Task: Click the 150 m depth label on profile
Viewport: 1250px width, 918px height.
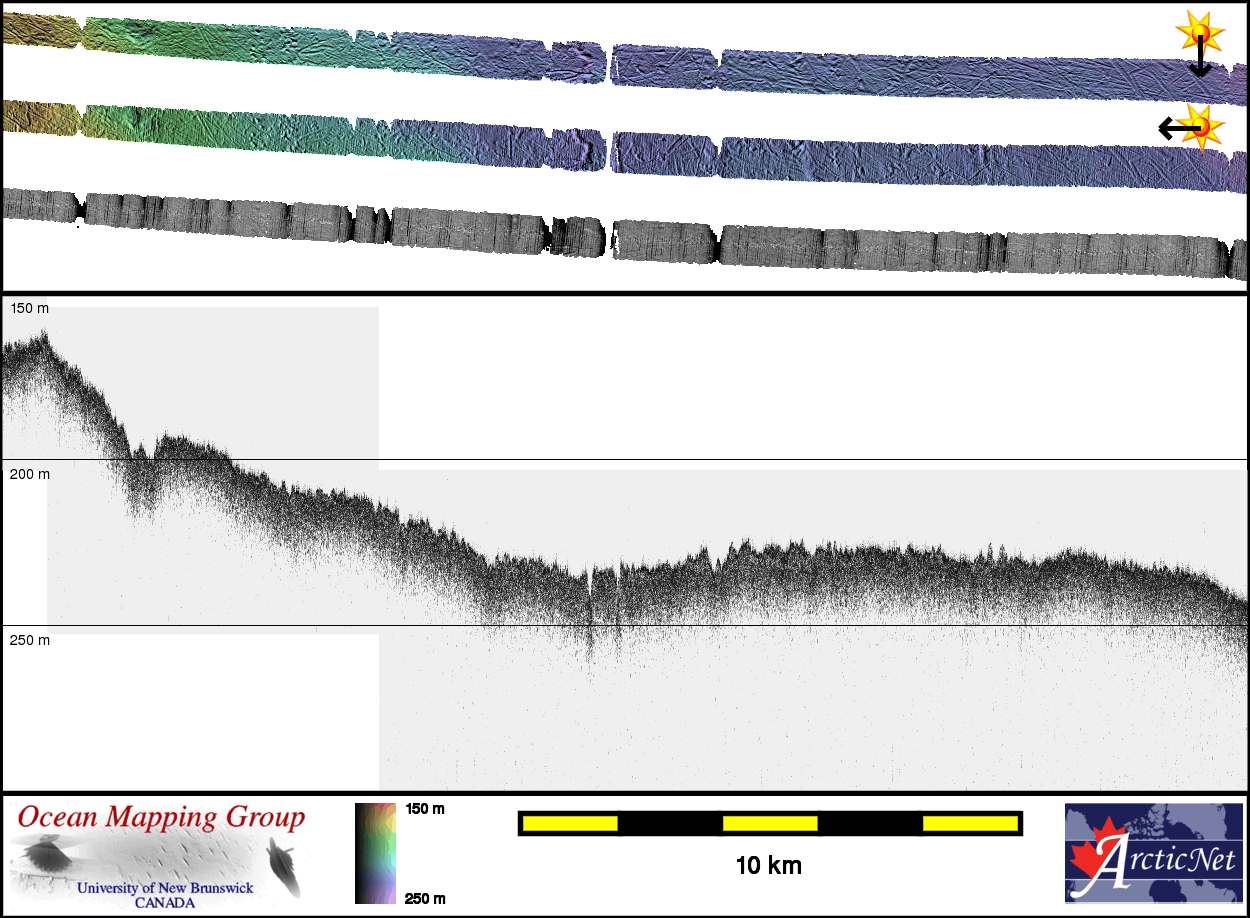Action: [29, 309]
